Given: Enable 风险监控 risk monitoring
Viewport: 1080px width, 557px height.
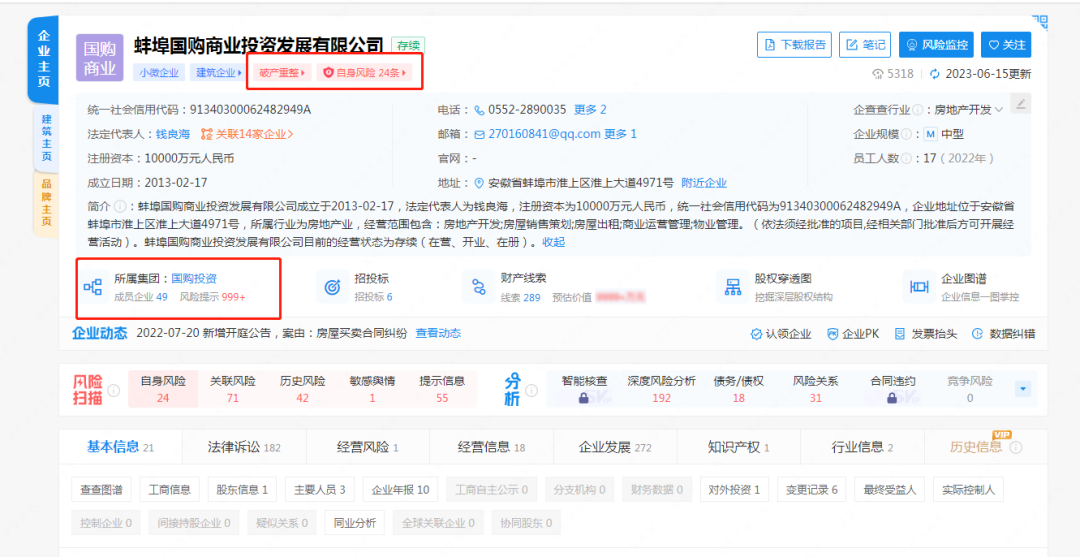Looking at the screenshot, I should coord(937,45).
